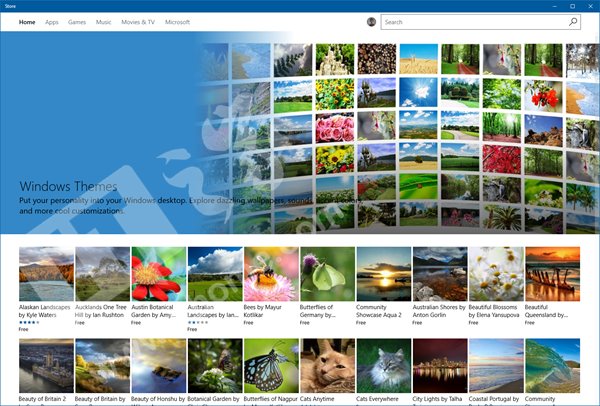This screenshot has width=600, height=406.
Task: Switch to Movies & TV tab
Action: pos(136,21)
